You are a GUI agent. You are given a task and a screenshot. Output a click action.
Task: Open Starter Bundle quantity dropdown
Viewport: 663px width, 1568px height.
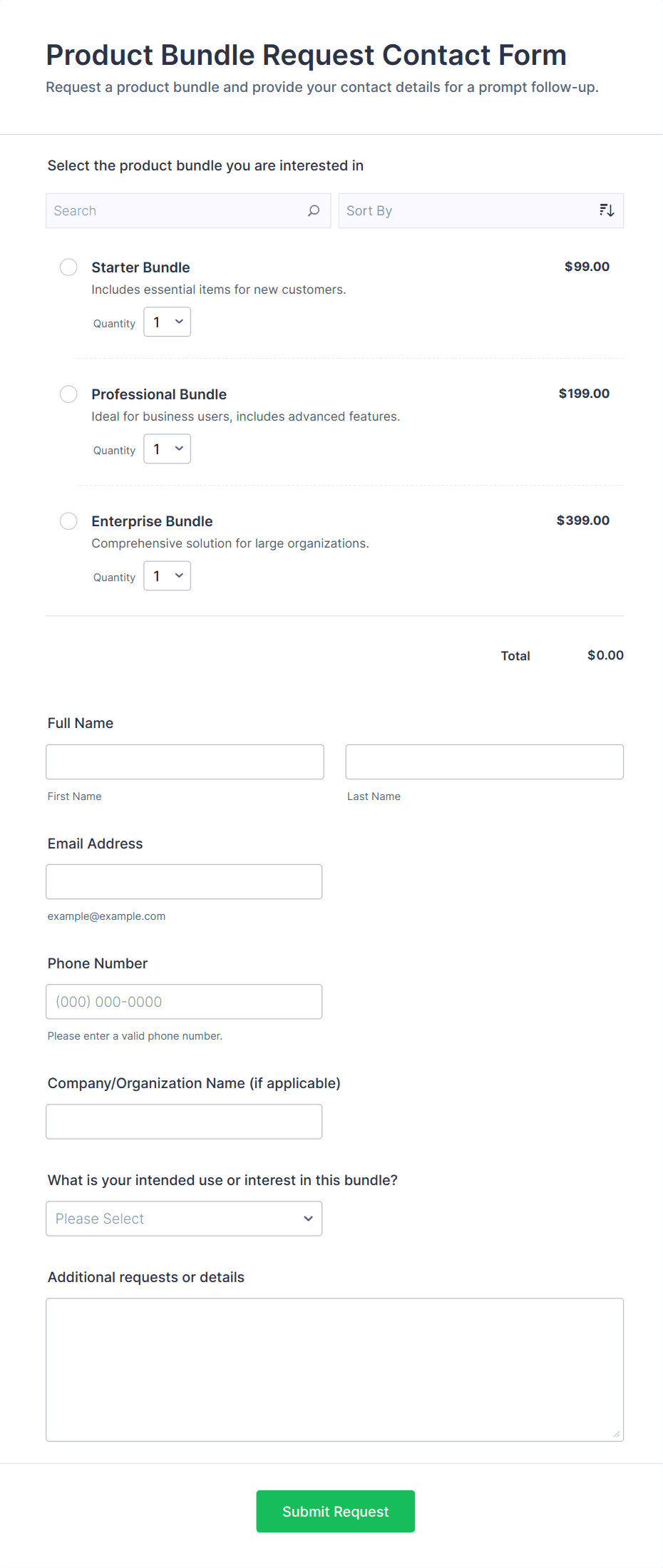click(x=168, y=322)
